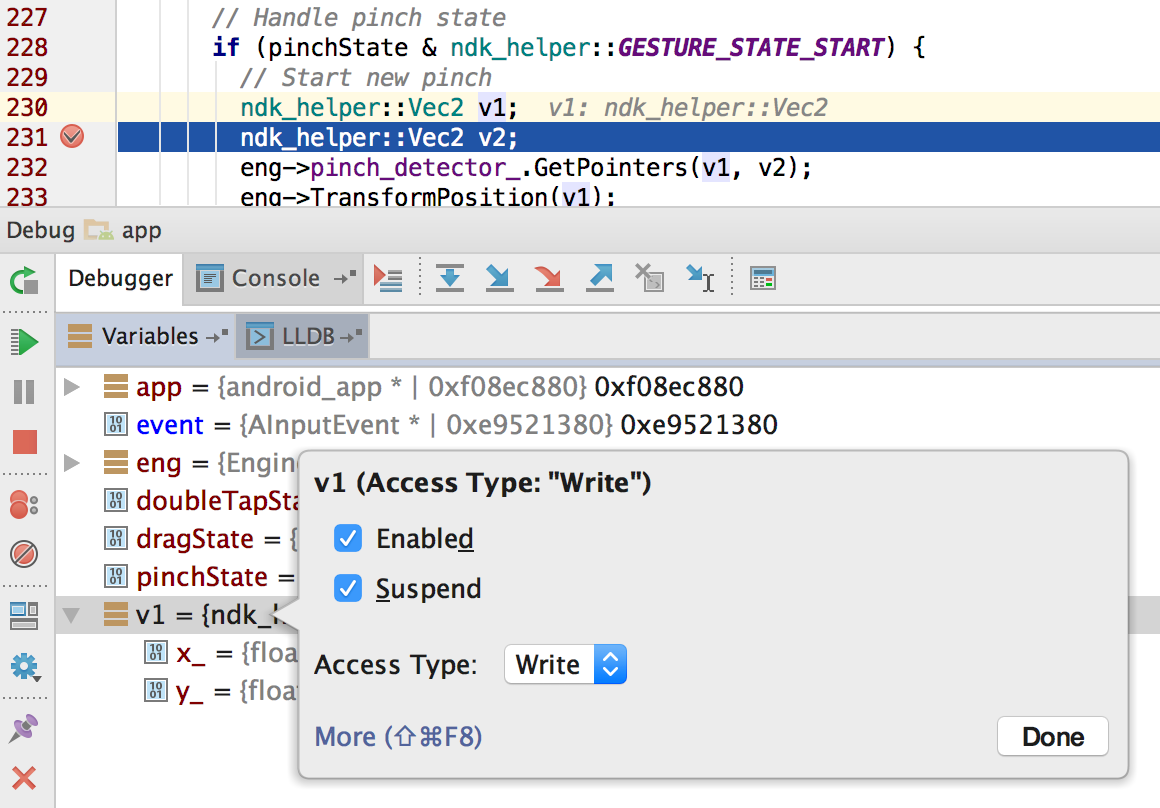Click the Step Into toolbar icon
The height and width of the screenshot is (808, 1160).
click(499, 278)
